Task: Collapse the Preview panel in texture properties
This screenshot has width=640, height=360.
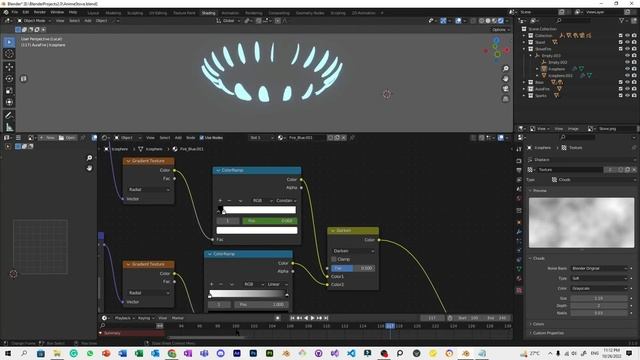Action: (x=539, y=191)
